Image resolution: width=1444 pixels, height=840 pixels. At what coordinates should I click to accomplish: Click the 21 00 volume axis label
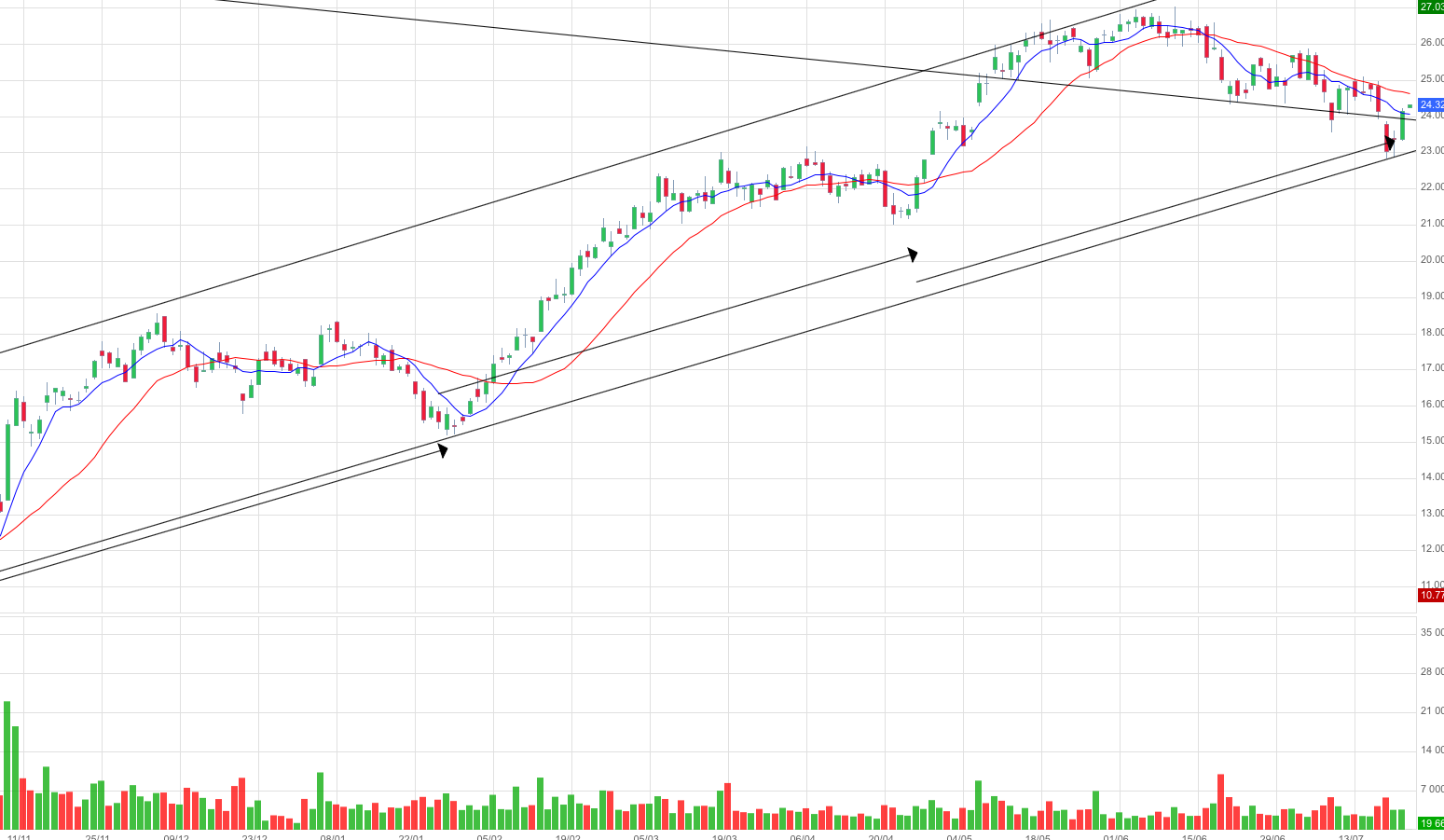[x=1432, y=711]
